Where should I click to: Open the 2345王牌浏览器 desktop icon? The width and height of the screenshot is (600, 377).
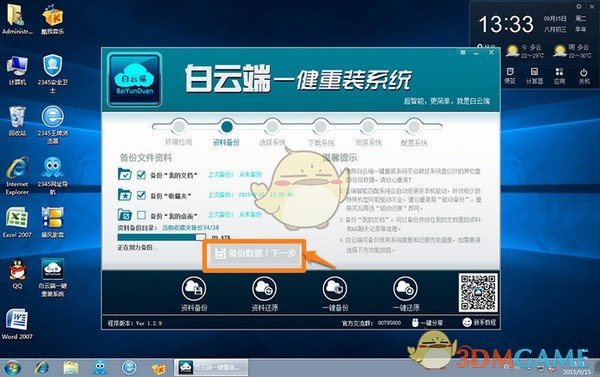coord(52,124)
